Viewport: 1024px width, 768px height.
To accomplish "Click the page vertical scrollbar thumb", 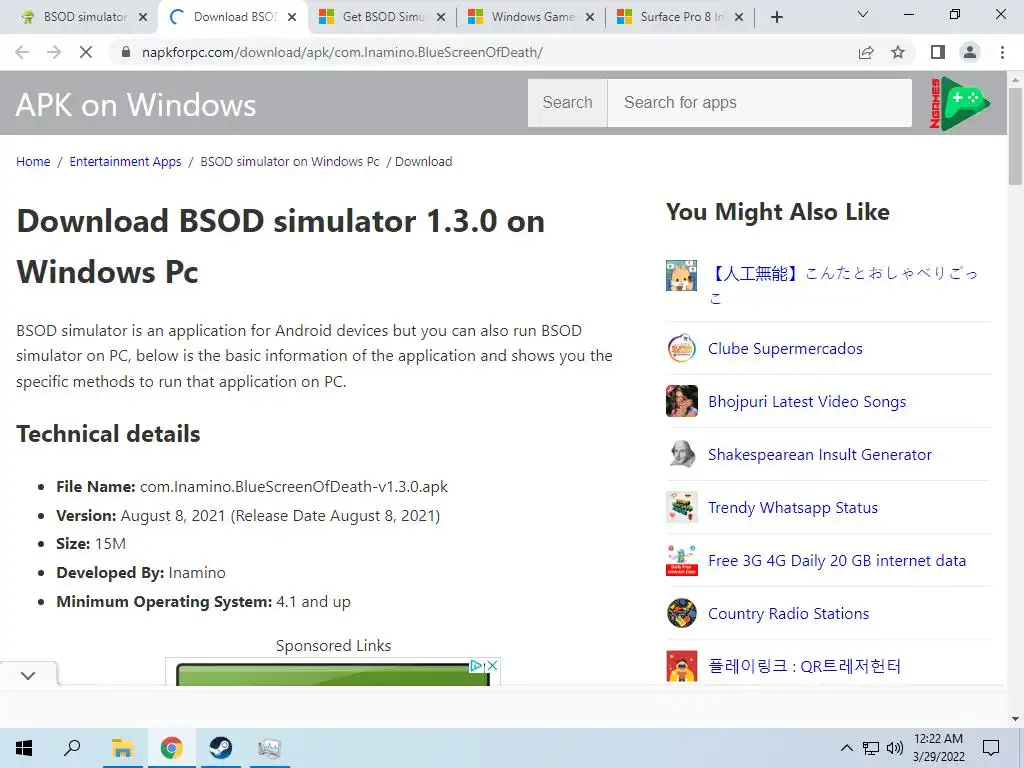I will pos(1016,136).
